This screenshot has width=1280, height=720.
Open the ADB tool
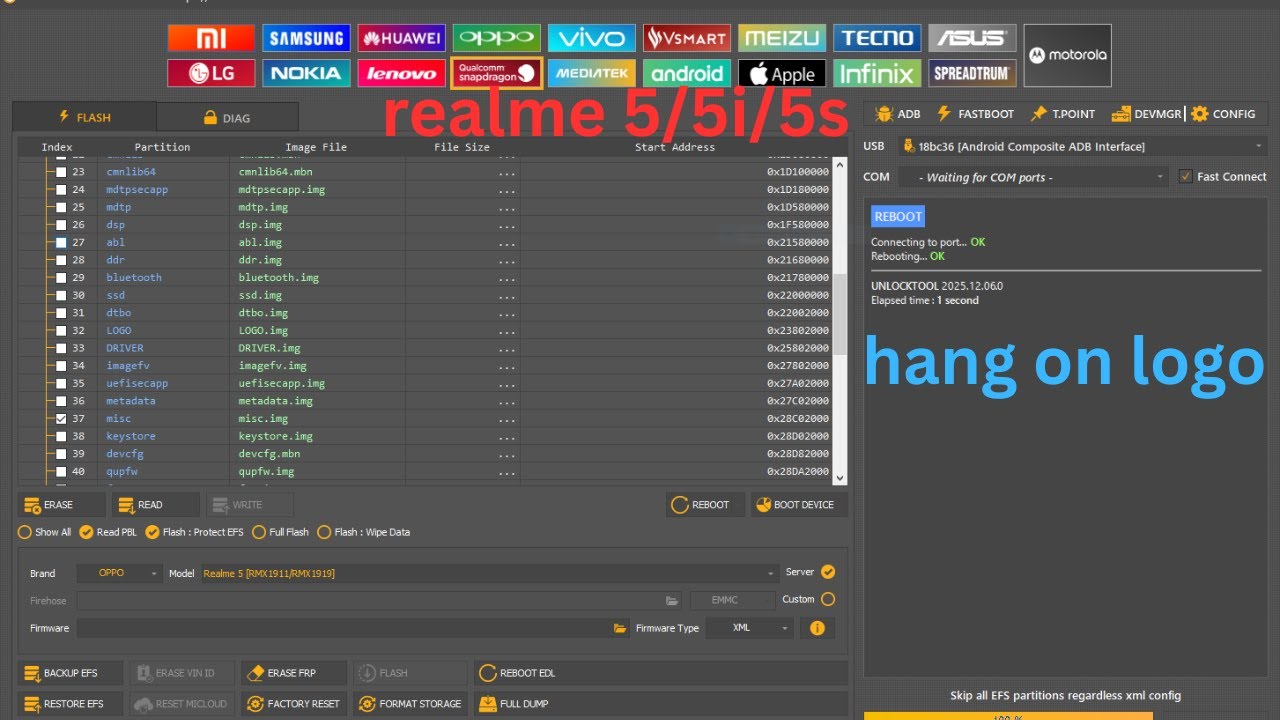click(x=898, y=114)
